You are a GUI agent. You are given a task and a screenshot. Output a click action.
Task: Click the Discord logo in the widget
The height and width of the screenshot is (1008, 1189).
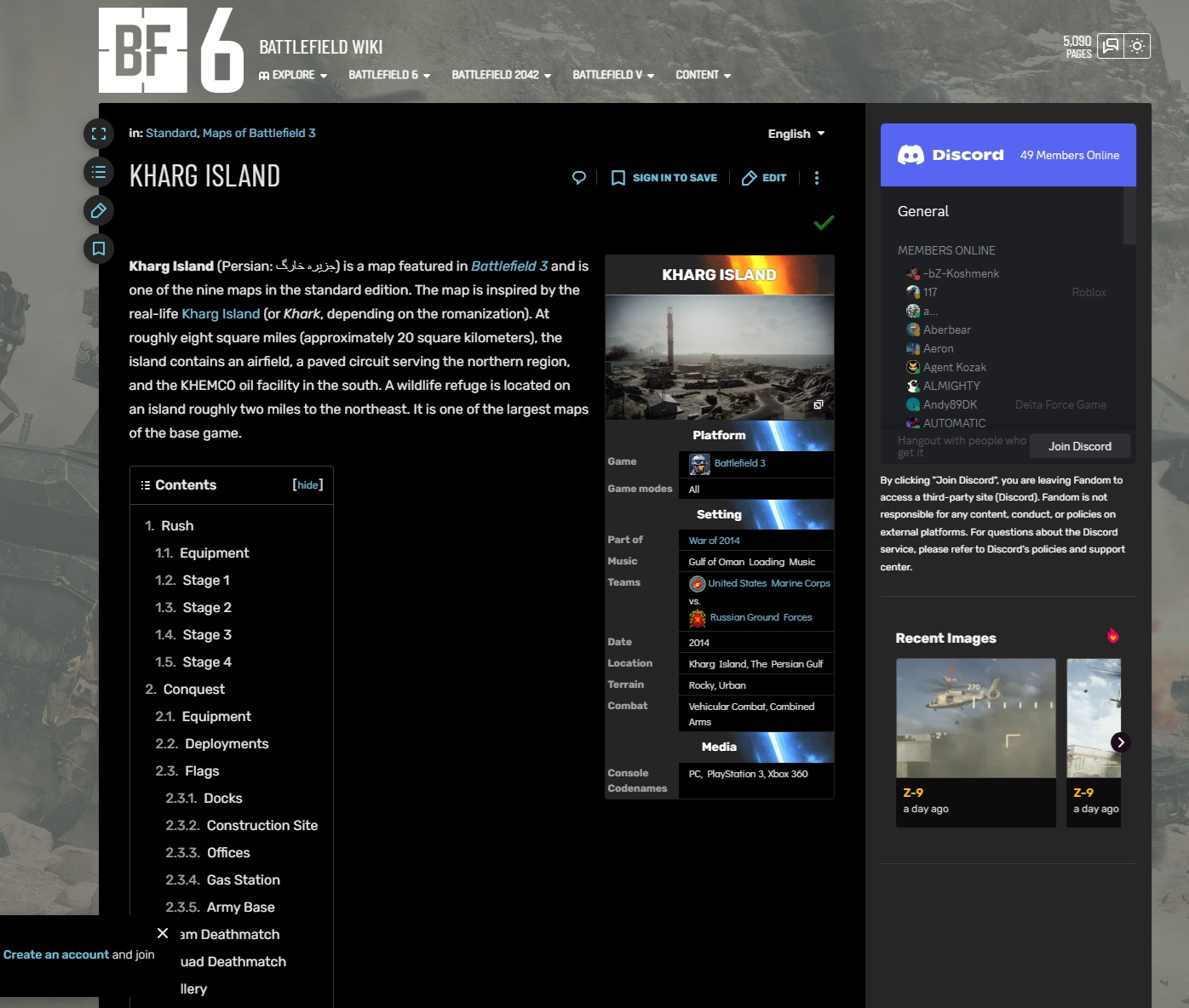(x=951, y=155)
